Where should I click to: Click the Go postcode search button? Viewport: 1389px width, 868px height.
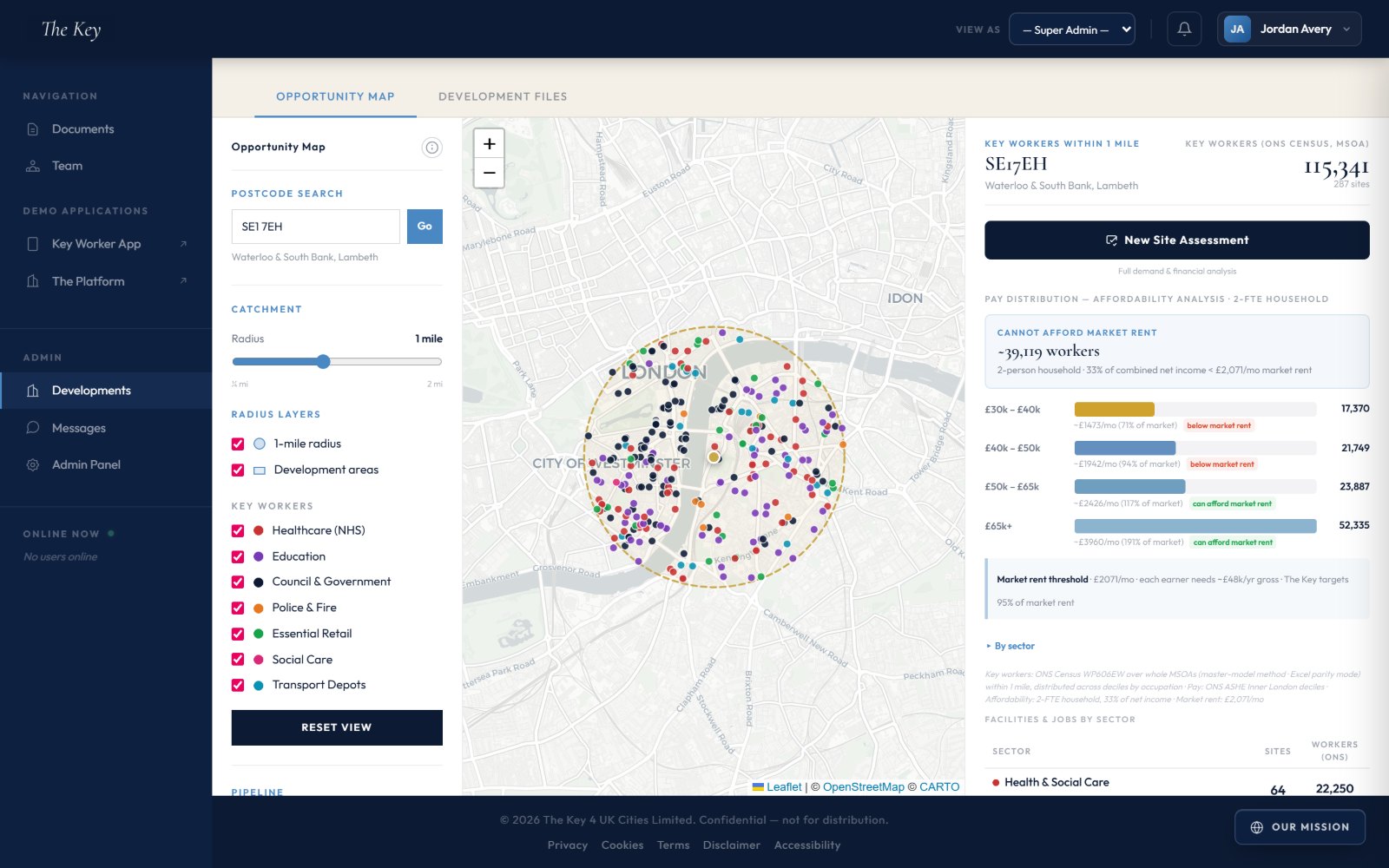[425, 227]
